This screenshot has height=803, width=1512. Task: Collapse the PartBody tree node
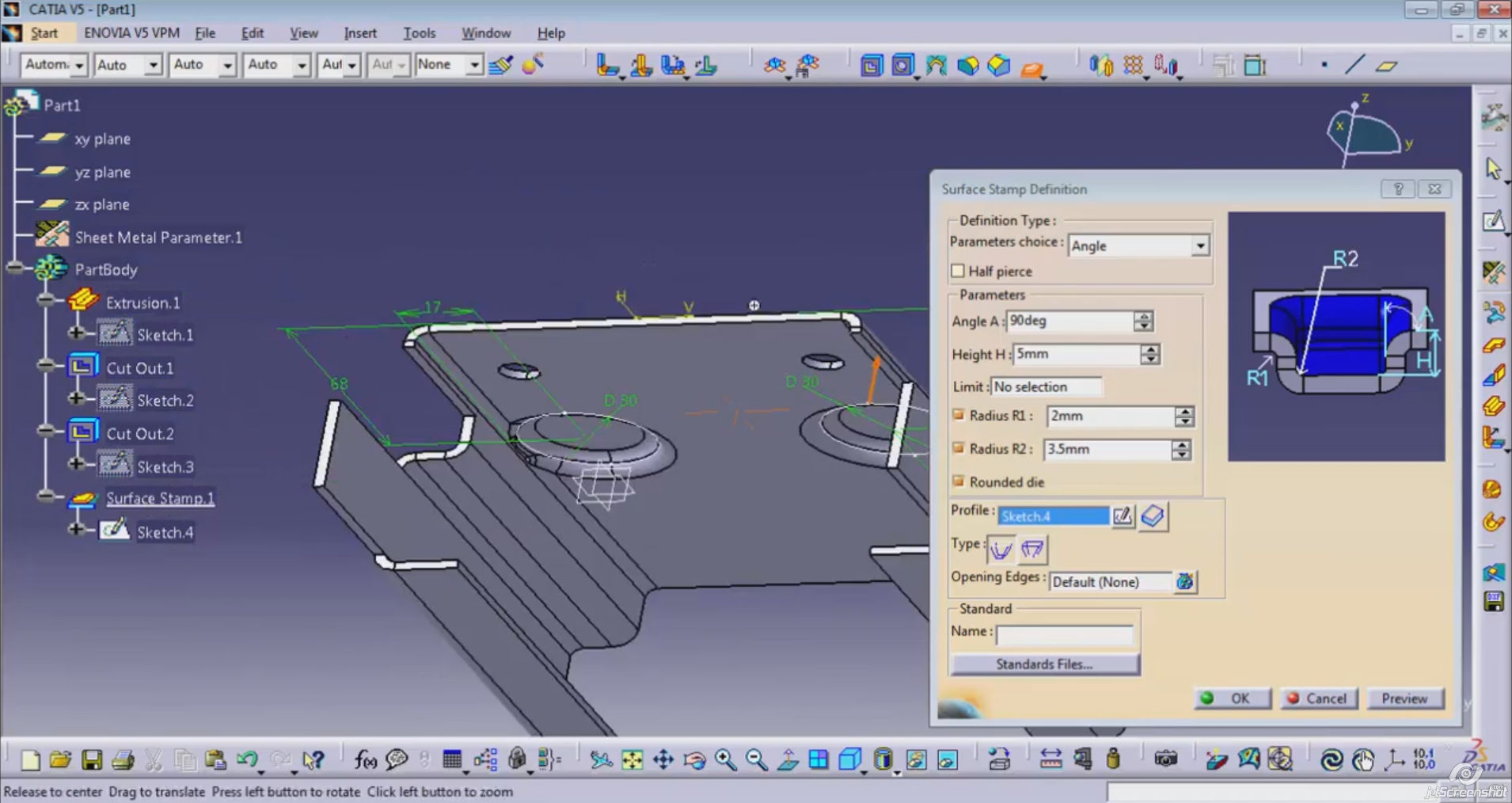pos(14,268)
